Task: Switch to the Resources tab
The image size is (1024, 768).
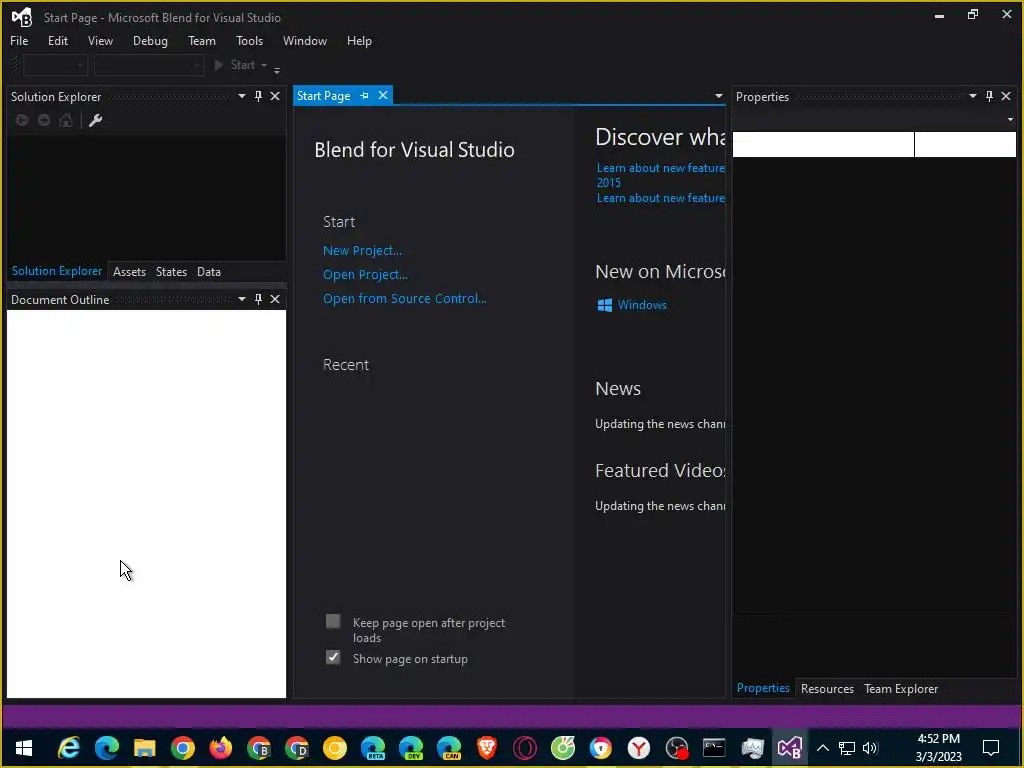Action: [827, 689]
